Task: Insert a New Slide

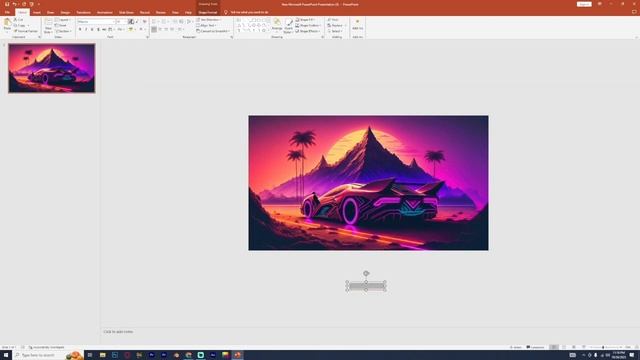Action: pos(48,26)
